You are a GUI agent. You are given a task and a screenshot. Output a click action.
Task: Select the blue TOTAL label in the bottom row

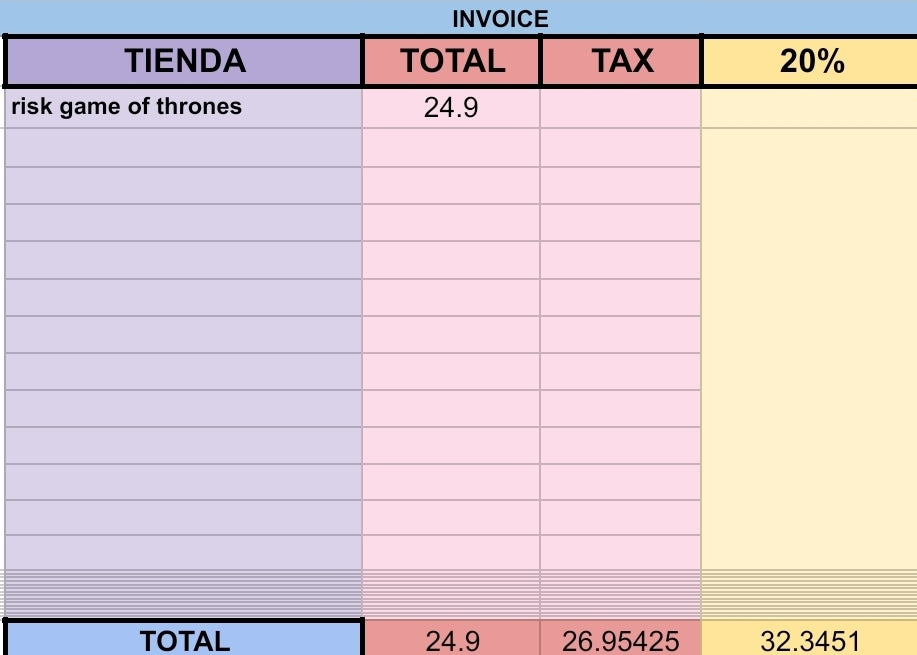184,640
